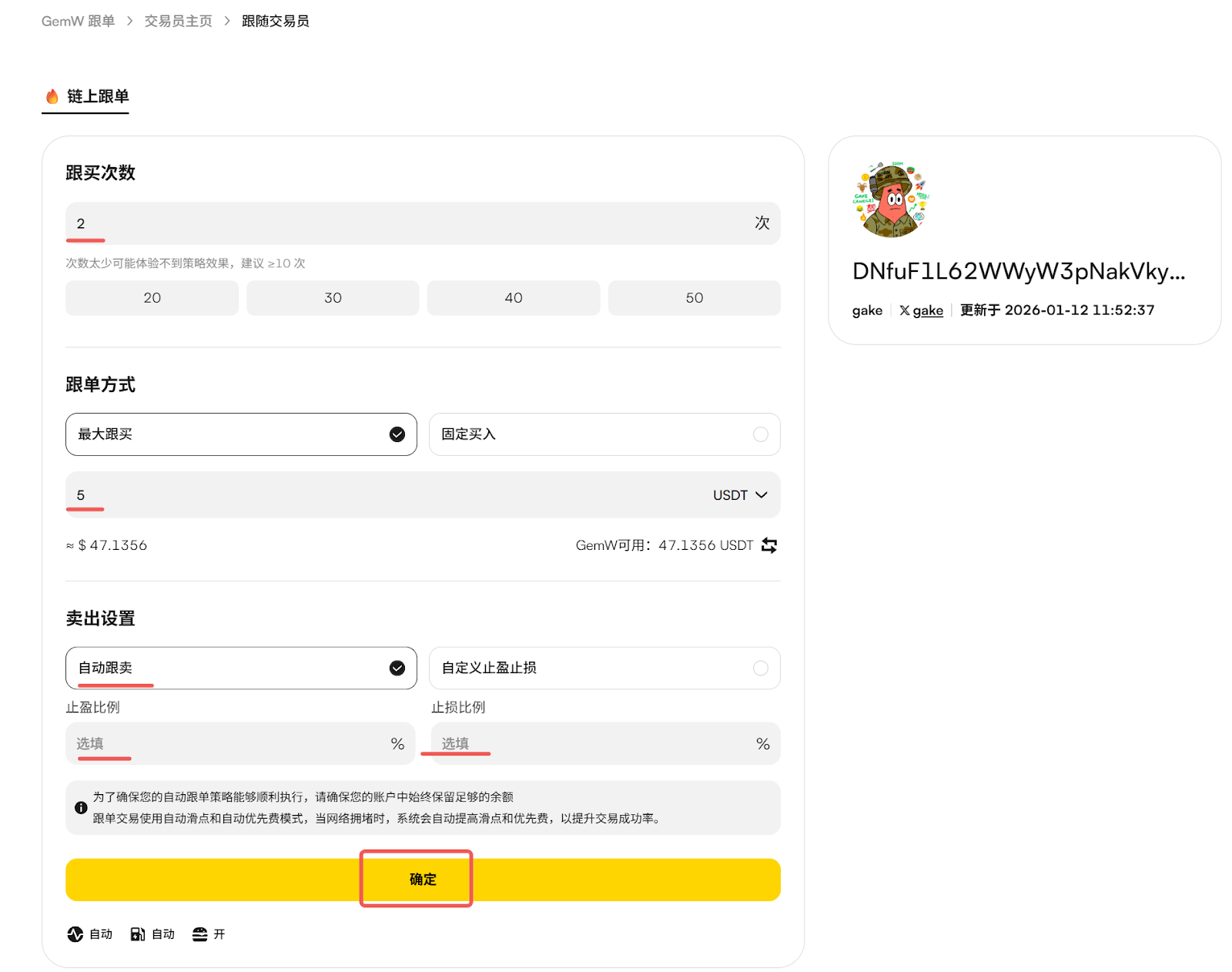Go to 交易员主页 in breadcrumb
Viewport: 1232px width, 972px height.
tap(178, 21)
